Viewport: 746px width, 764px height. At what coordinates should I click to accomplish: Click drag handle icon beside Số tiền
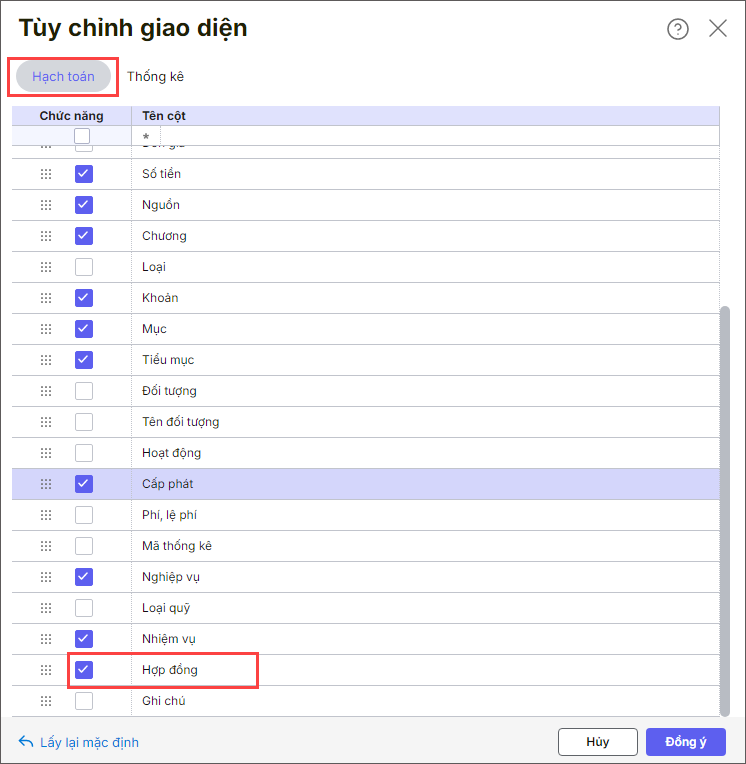tap(45, 174)
